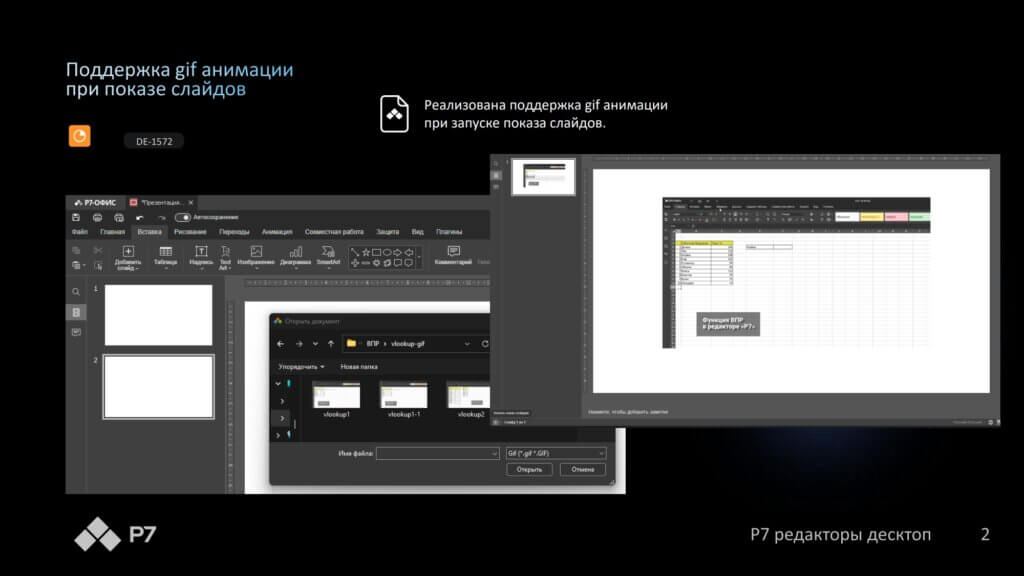Toggle the Автосохранение autosave switch
Viewport: 1024px width, 576px height.
(183, 217)
